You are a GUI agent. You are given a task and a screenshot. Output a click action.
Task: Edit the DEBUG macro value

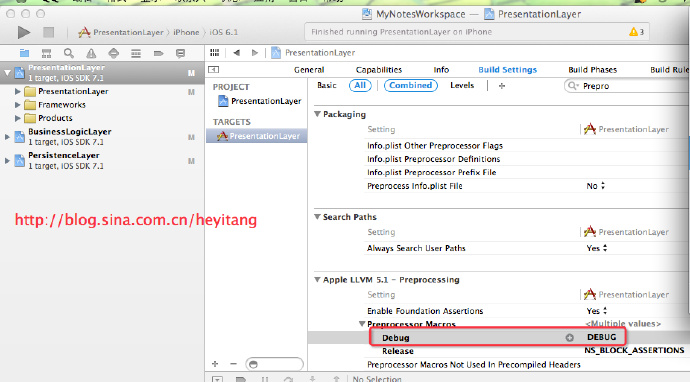coord(601,337)
